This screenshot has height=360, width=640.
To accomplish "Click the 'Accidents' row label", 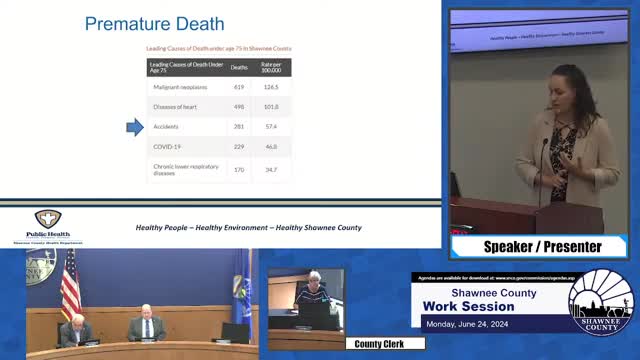I will point(166,127).
